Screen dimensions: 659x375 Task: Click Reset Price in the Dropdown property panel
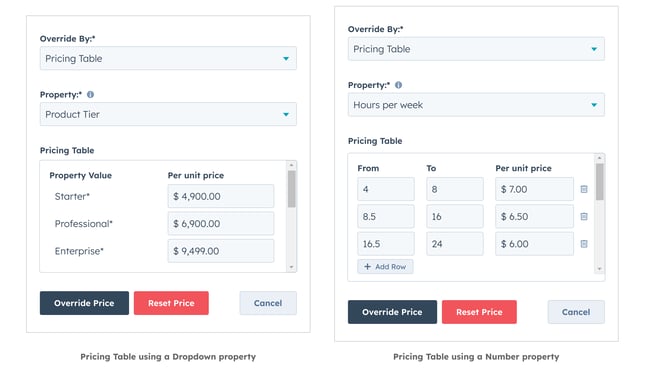tap(171, 303)
